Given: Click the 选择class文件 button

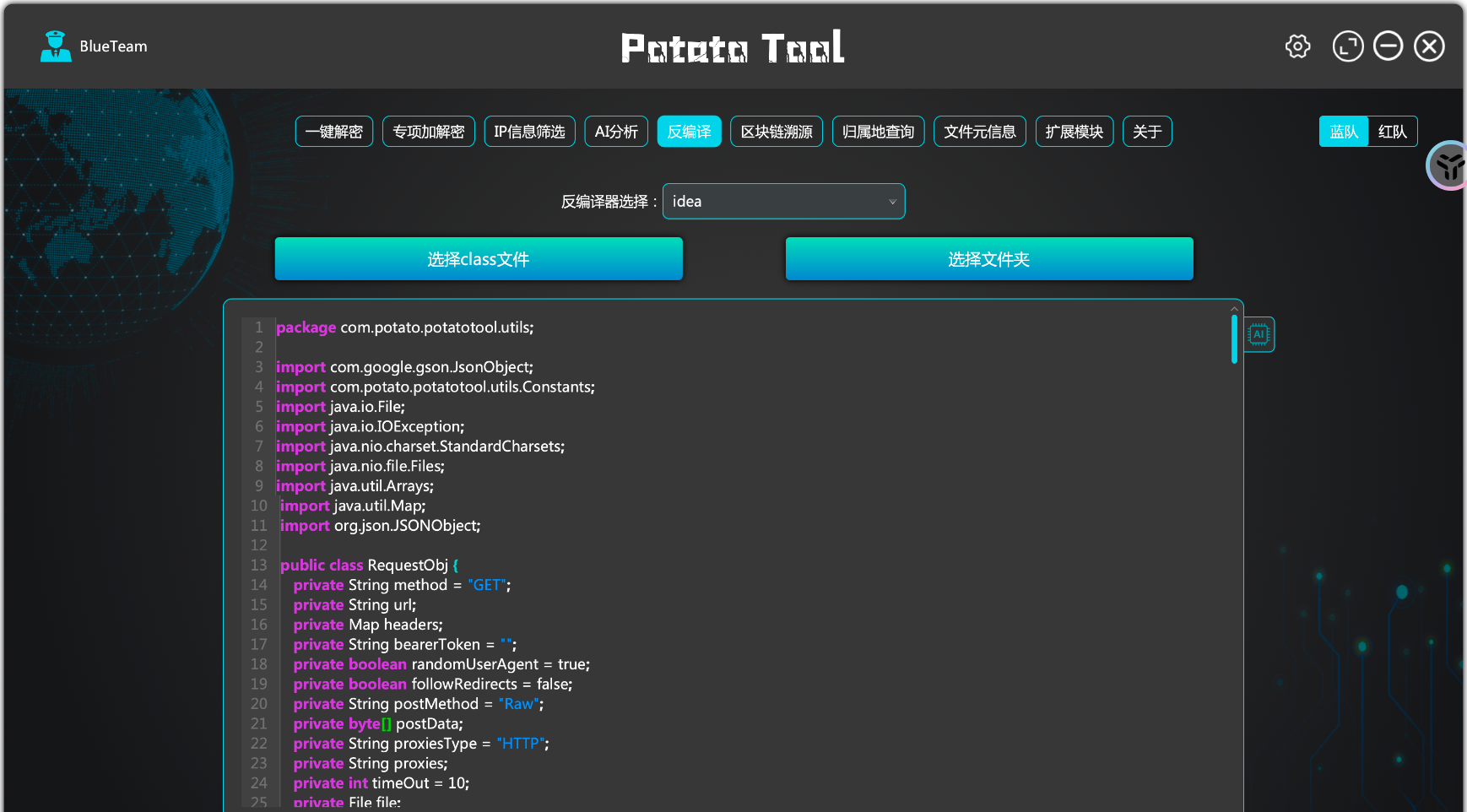Looking at the screenshot, I should point(479,259).
